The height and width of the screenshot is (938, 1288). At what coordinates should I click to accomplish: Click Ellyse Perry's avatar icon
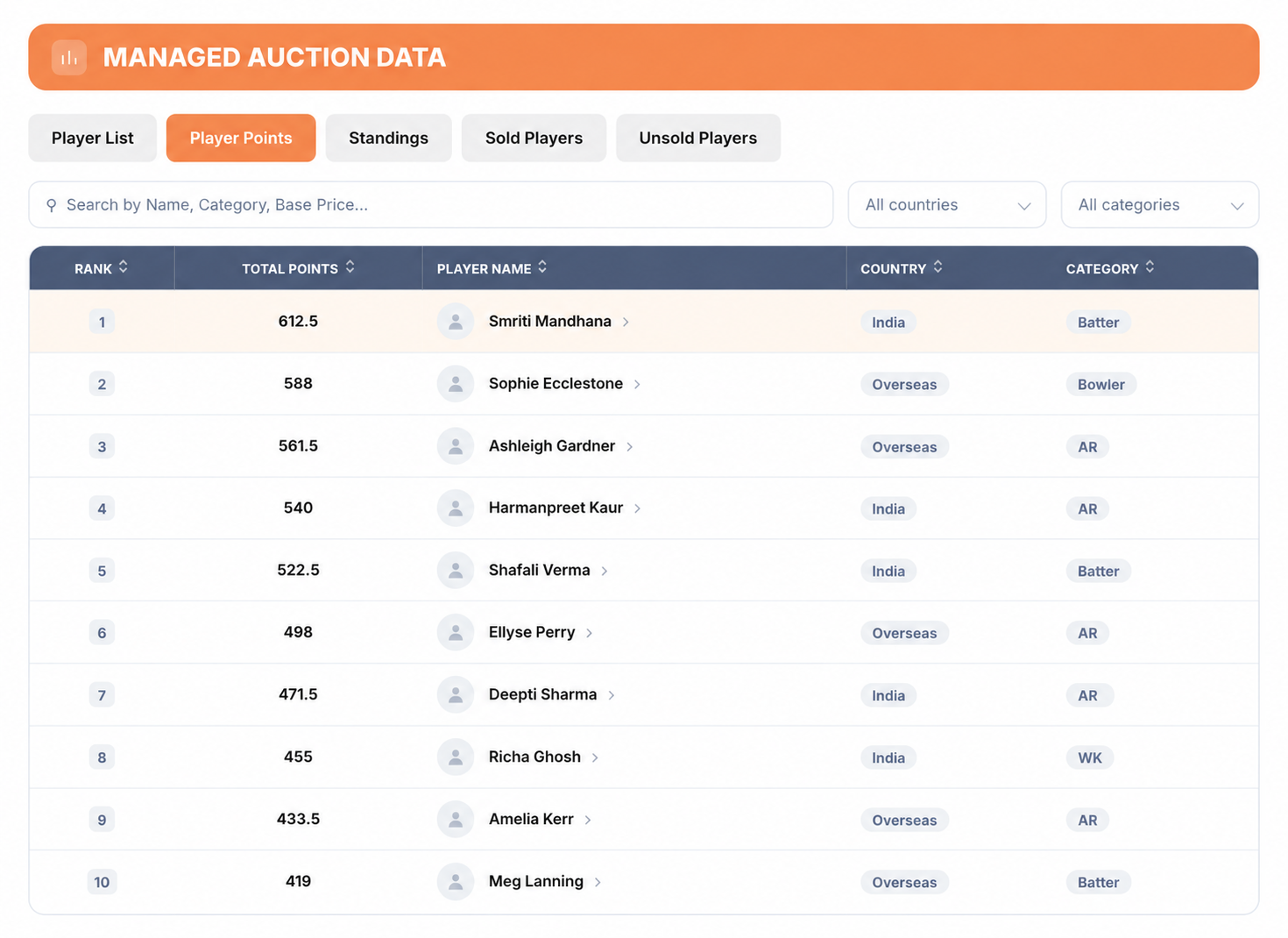[x=456, y=633]
